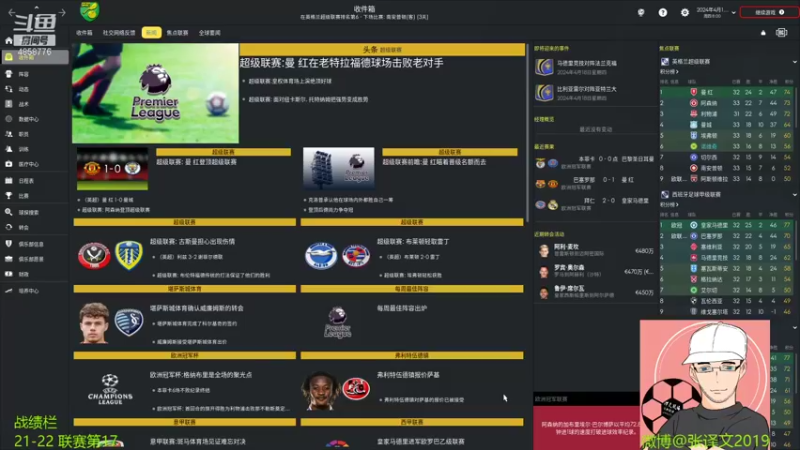800x450 pixels.
Task: Open the 财政 finances screen
Action: 35,274
